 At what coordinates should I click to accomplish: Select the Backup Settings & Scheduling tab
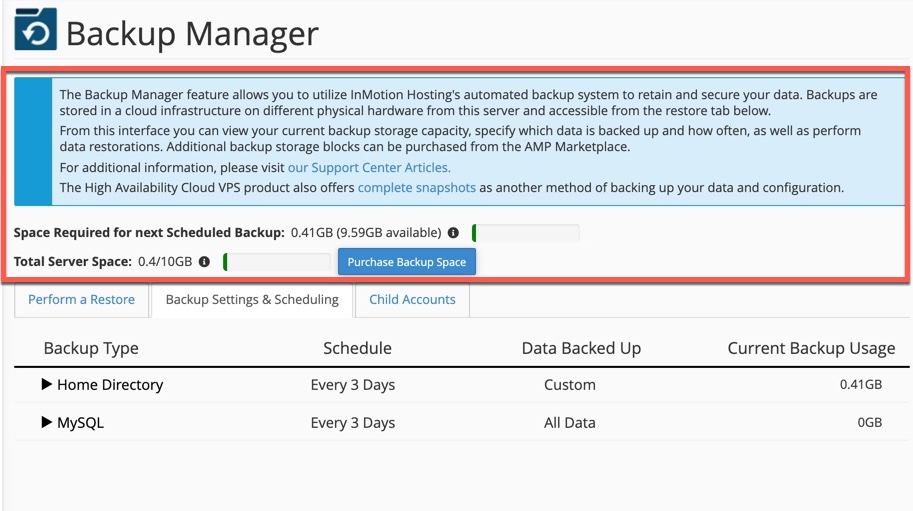click(252, 300)
